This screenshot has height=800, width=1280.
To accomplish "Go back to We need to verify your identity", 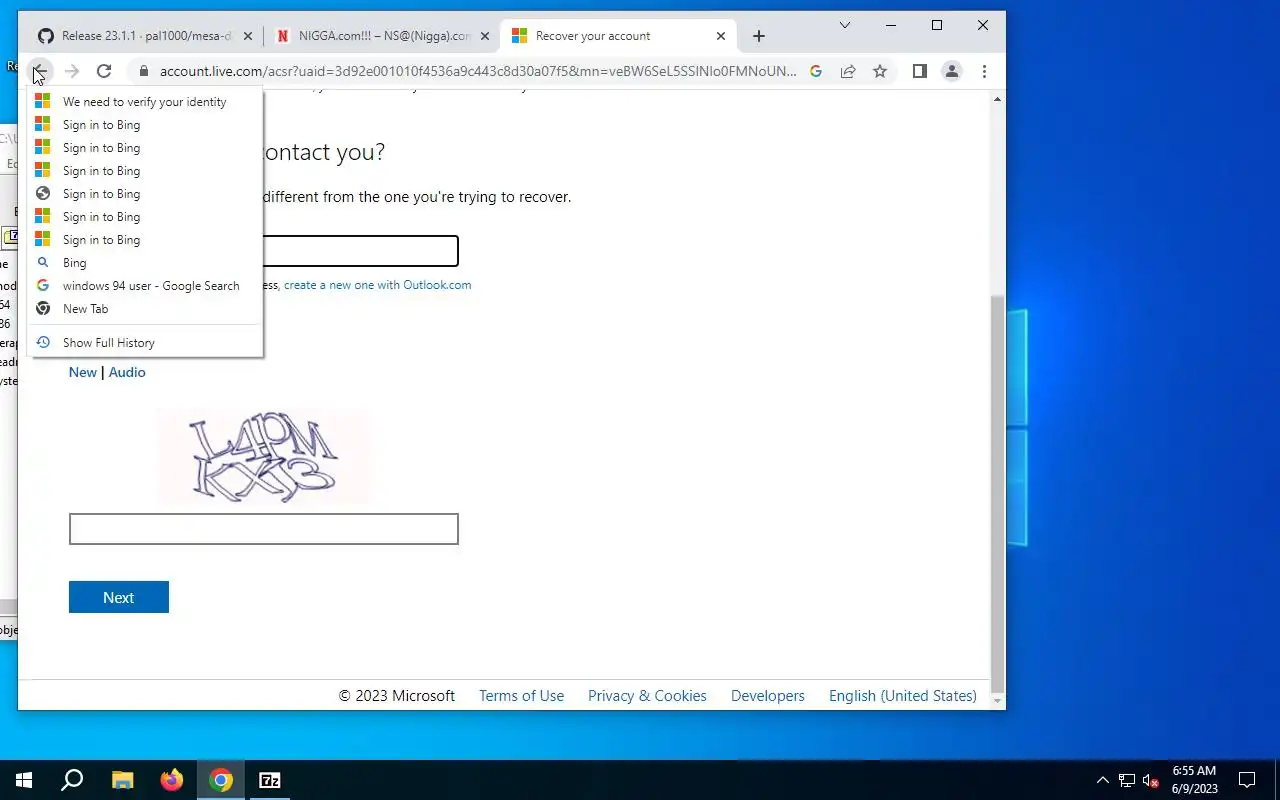I will (x=145, y=102).
